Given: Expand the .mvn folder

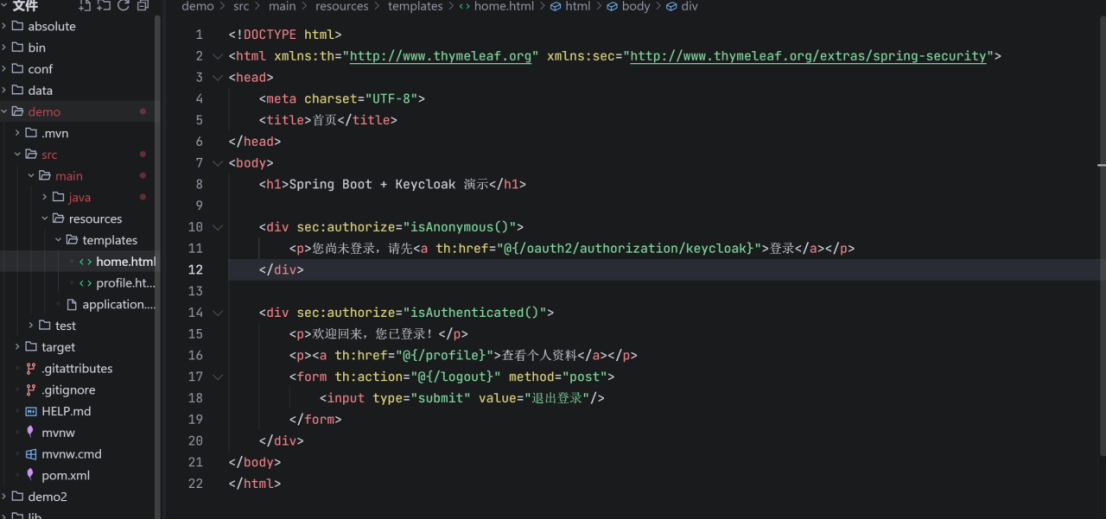Looking at the screenshot, I should [18, 133].
